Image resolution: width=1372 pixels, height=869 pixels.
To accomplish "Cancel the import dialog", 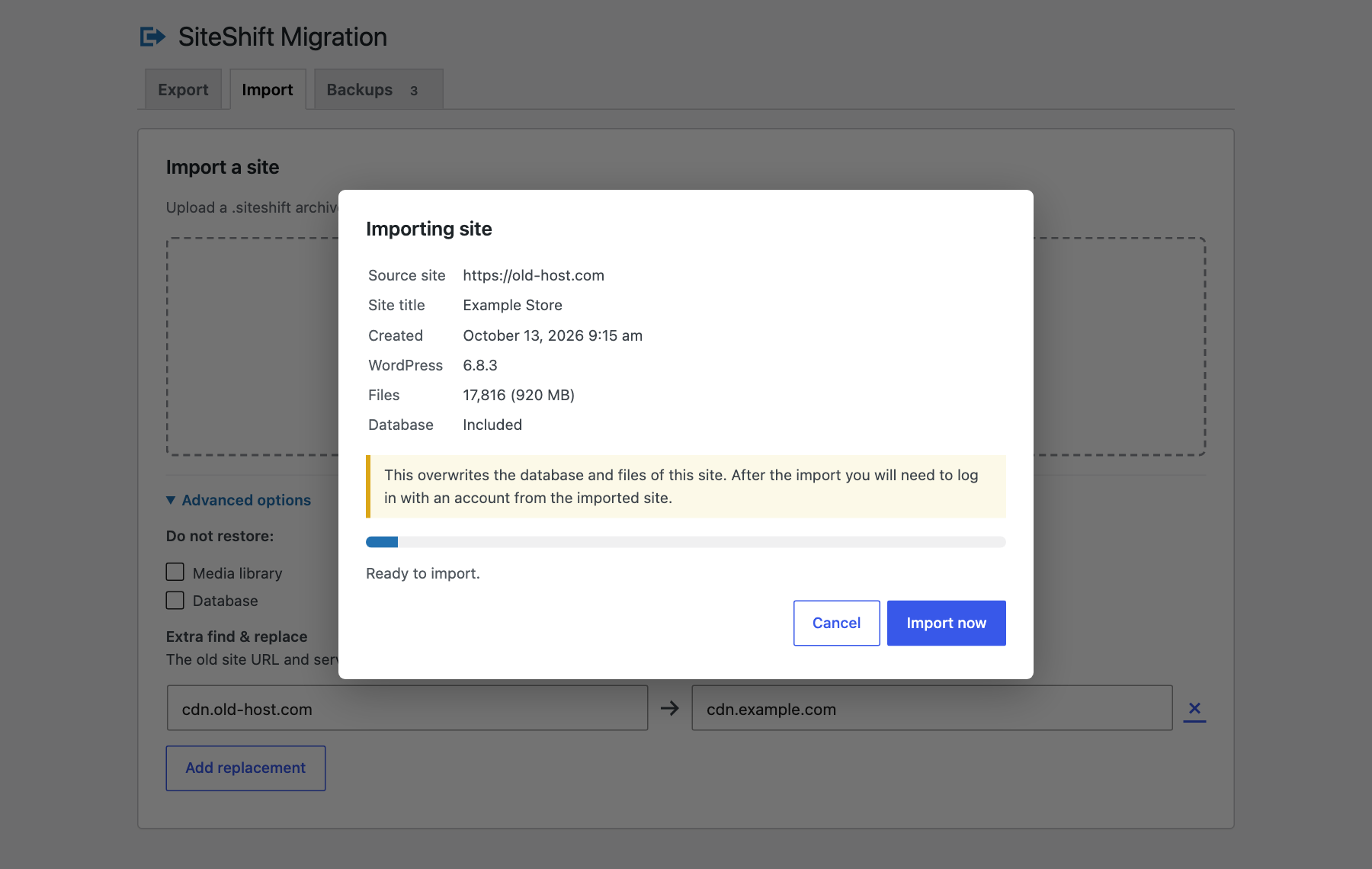I will pyautogui.click(x=836, y=623).
